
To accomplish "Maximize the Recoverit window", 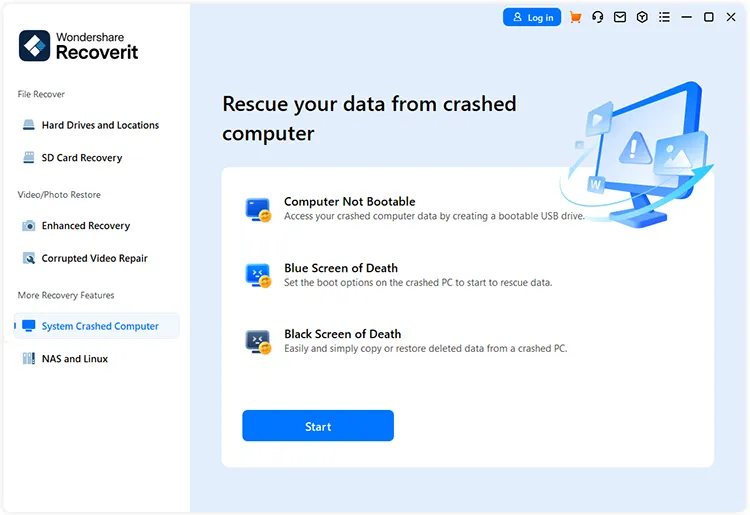I will (x=709, y=17).
